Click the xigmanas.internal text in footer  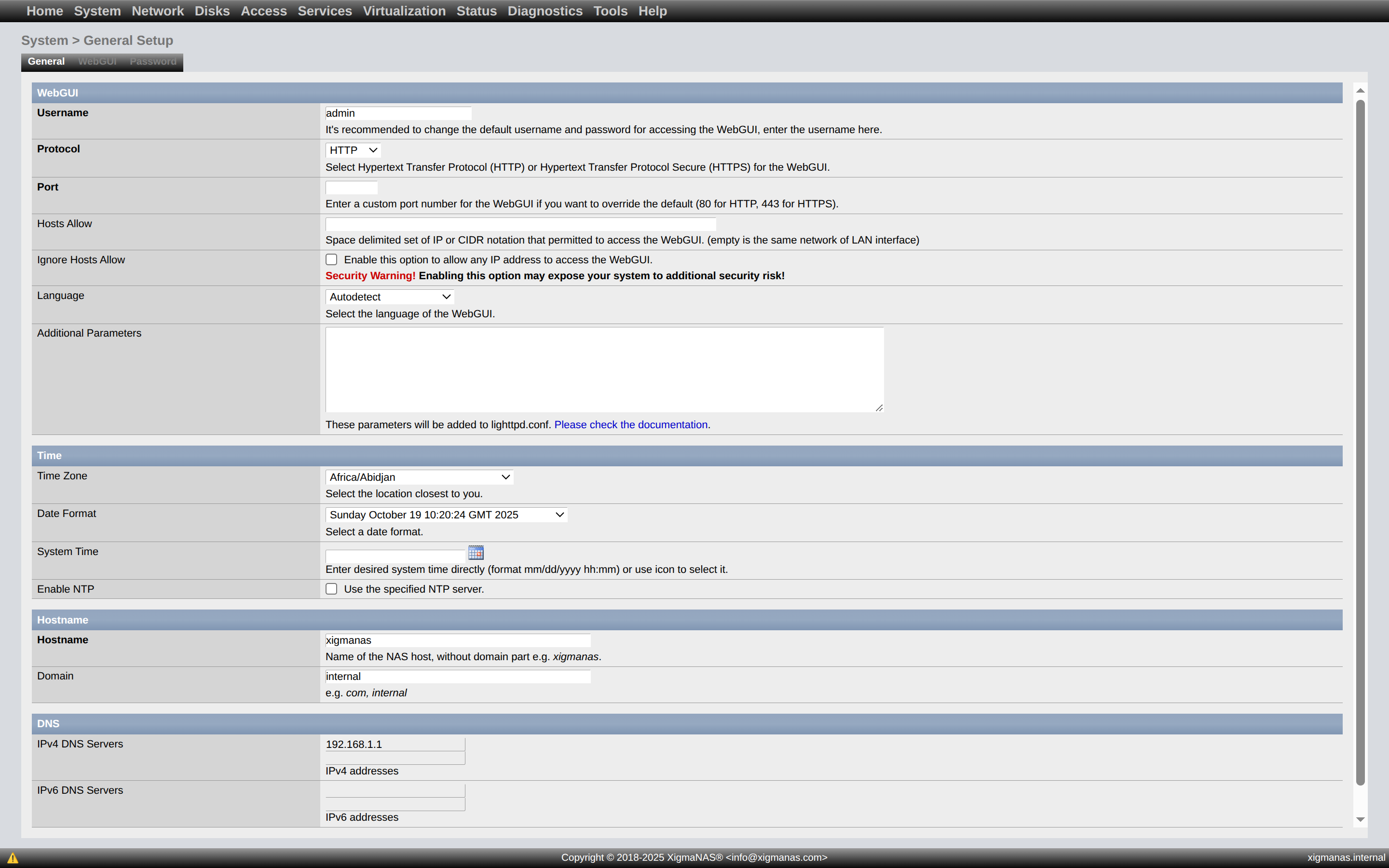pyautogui.click(x=1346, y=858)
